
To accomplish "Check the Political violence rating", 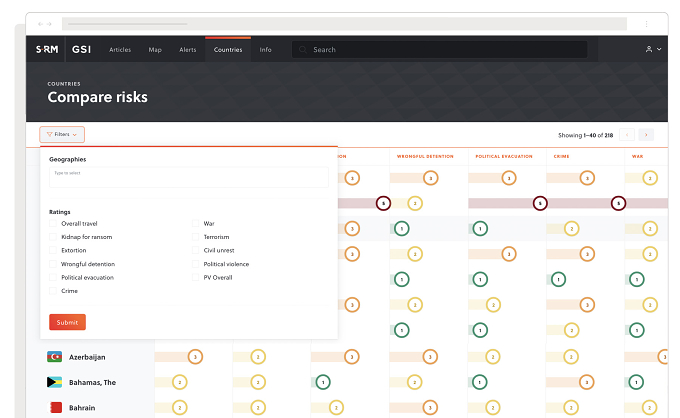I will [x=196, y=264].
